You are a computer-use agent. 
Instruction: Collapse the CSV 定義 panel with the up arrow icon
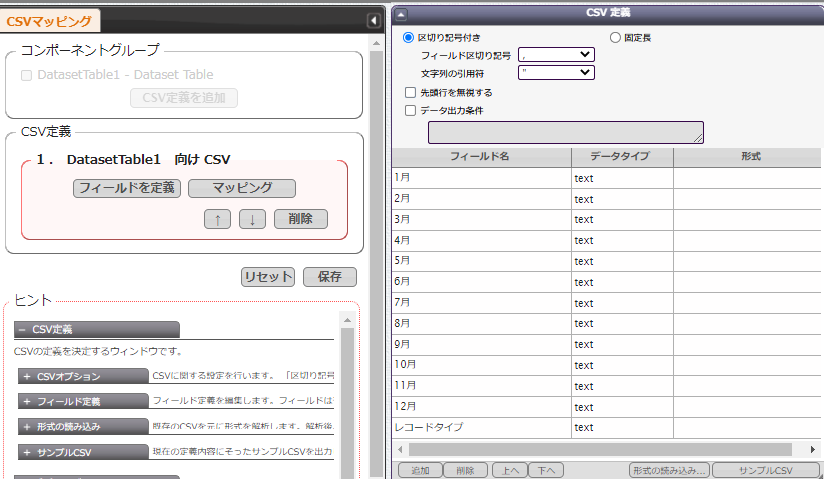(x=401, y=15)
